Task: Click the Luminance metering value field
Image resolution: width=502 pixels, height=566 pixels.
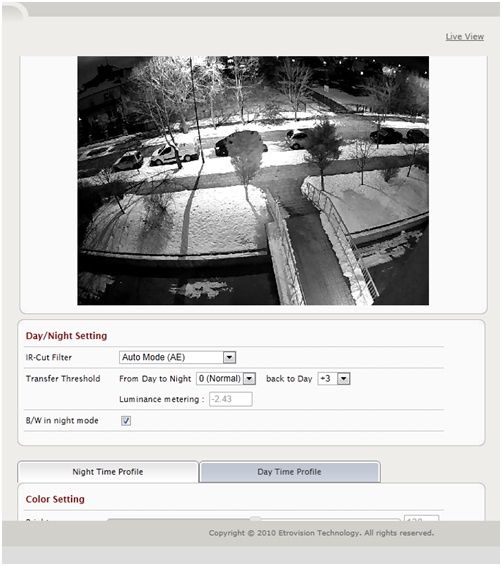Action: (231, 399)
